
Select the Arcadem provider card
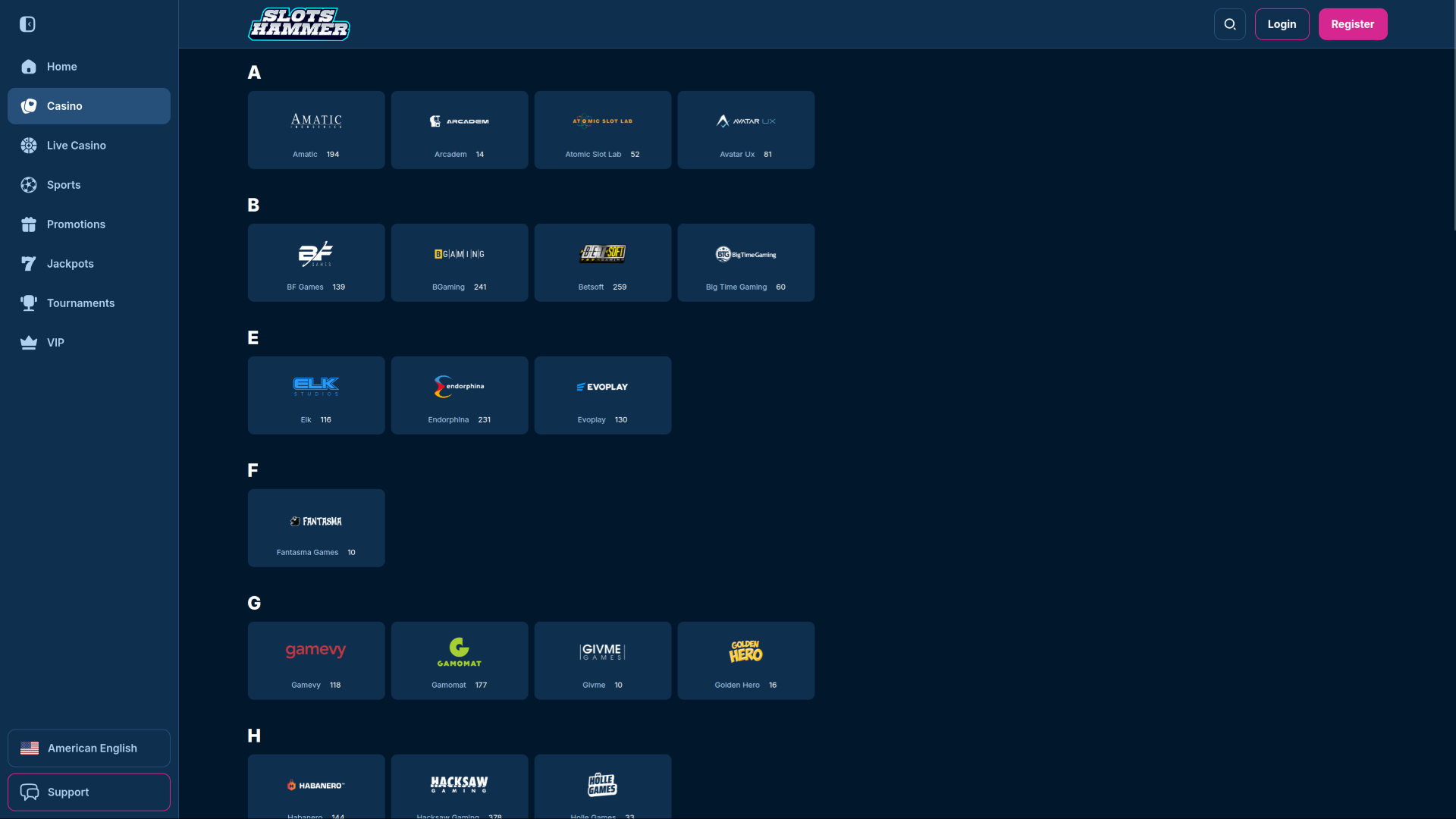click(x=460, y=130)
